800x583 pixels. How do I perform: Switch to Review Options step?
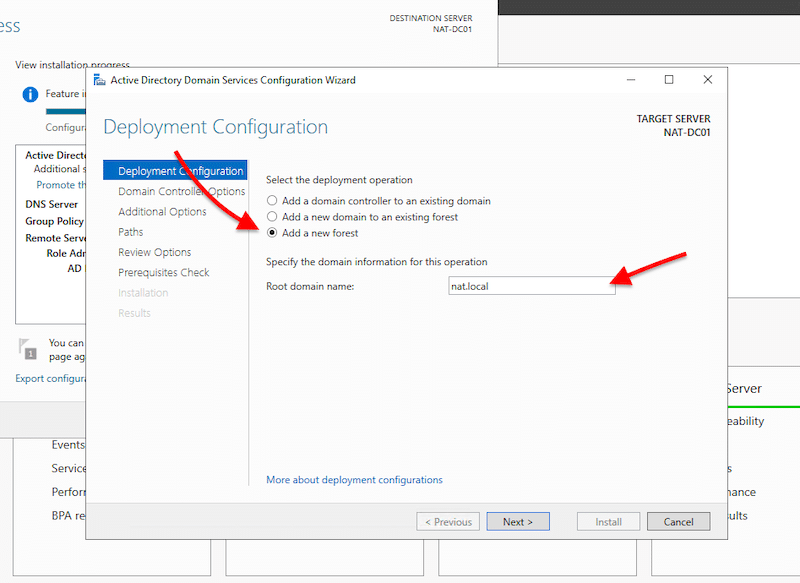[155, 252]
